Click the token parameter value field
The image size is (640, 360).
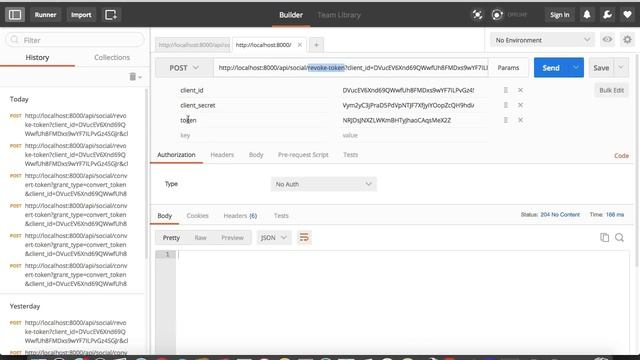pyautogui.click(x=414, y=120)
